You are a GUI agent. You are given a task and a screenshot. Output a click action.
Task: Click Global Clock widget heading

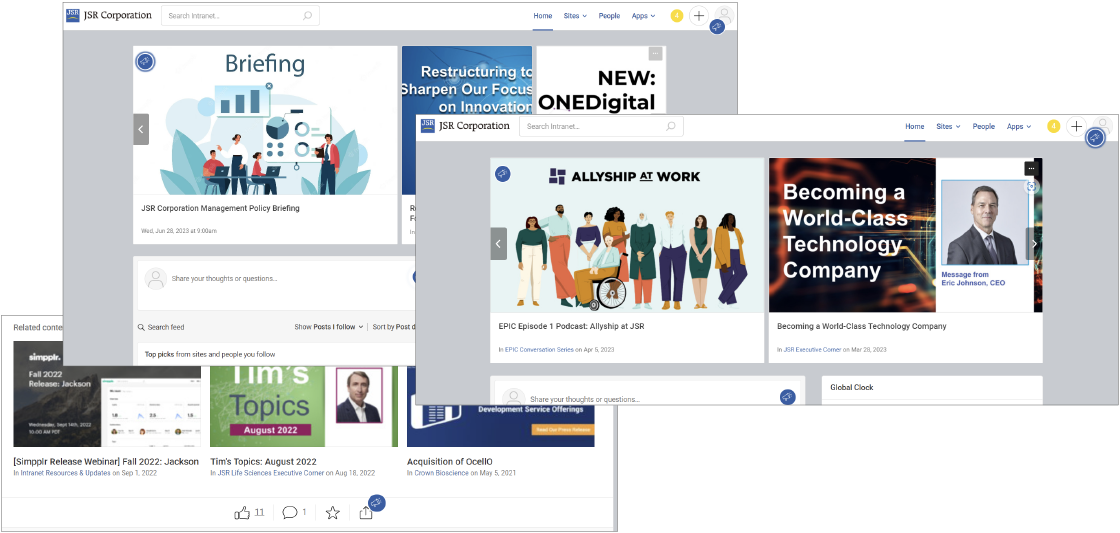click(851, 387)
